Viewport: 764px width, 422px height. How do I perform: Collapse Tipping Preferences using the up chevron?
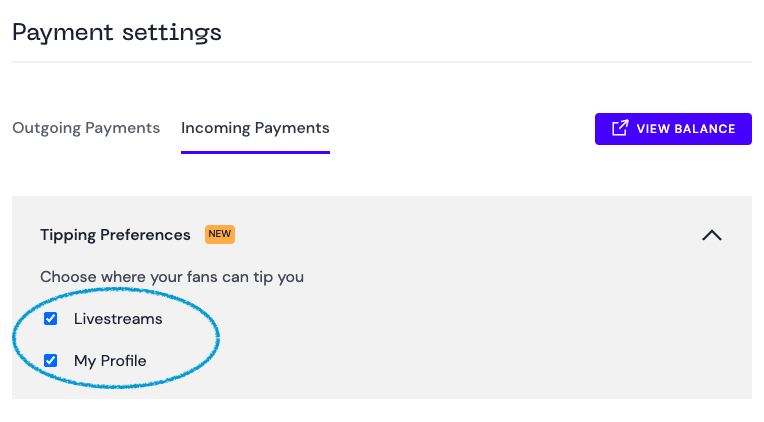(x=711, y=236)
